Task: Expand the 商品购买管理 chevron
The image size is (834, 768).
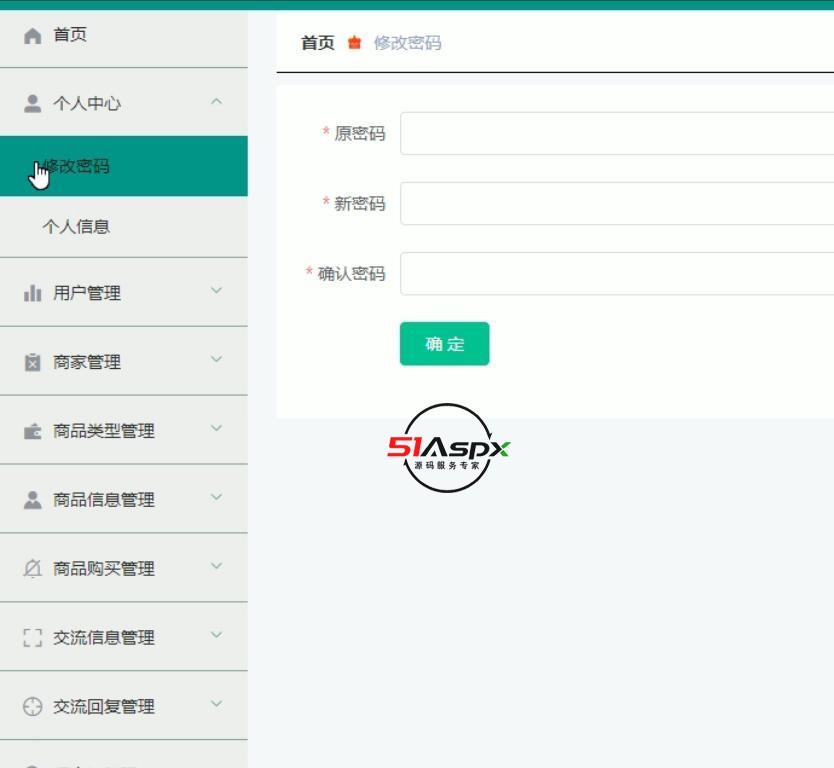Action: coord(216,566)
